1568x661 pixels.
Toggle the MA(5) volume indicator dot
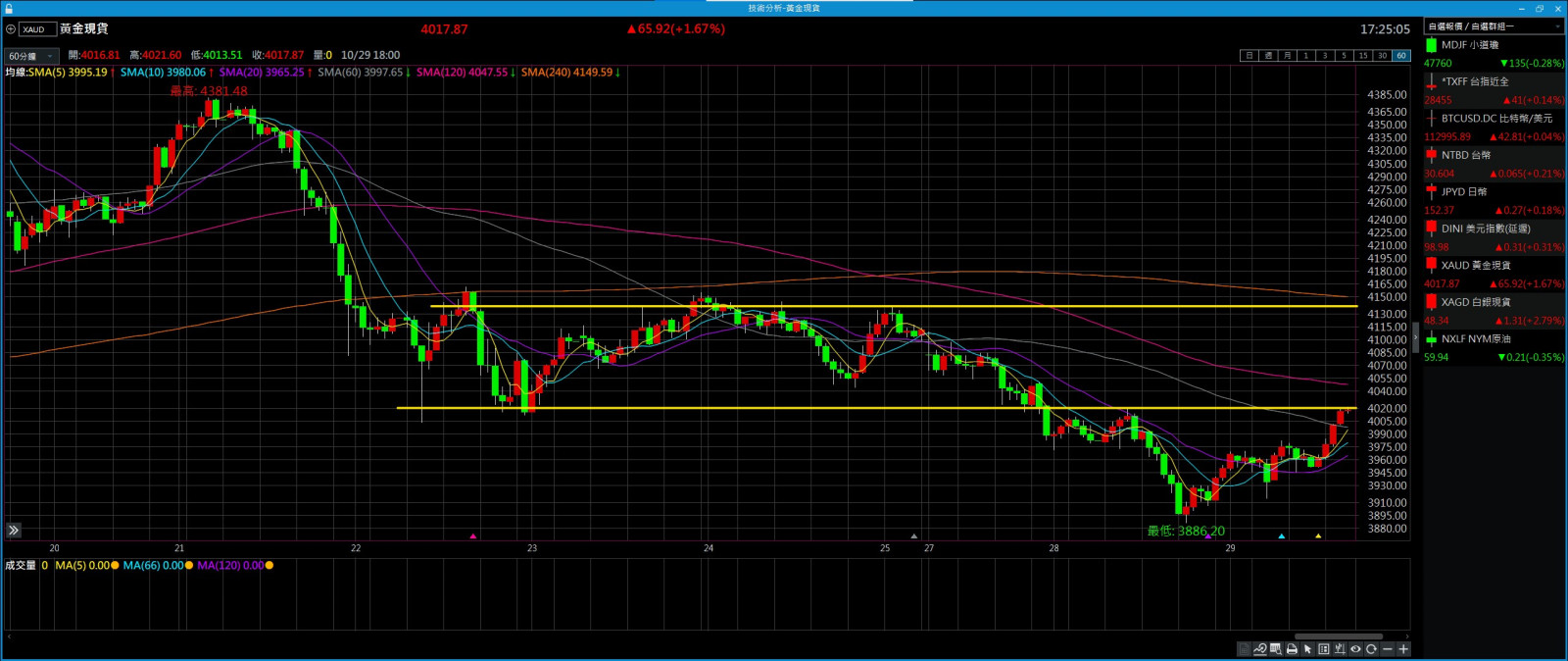pos(115,566)
